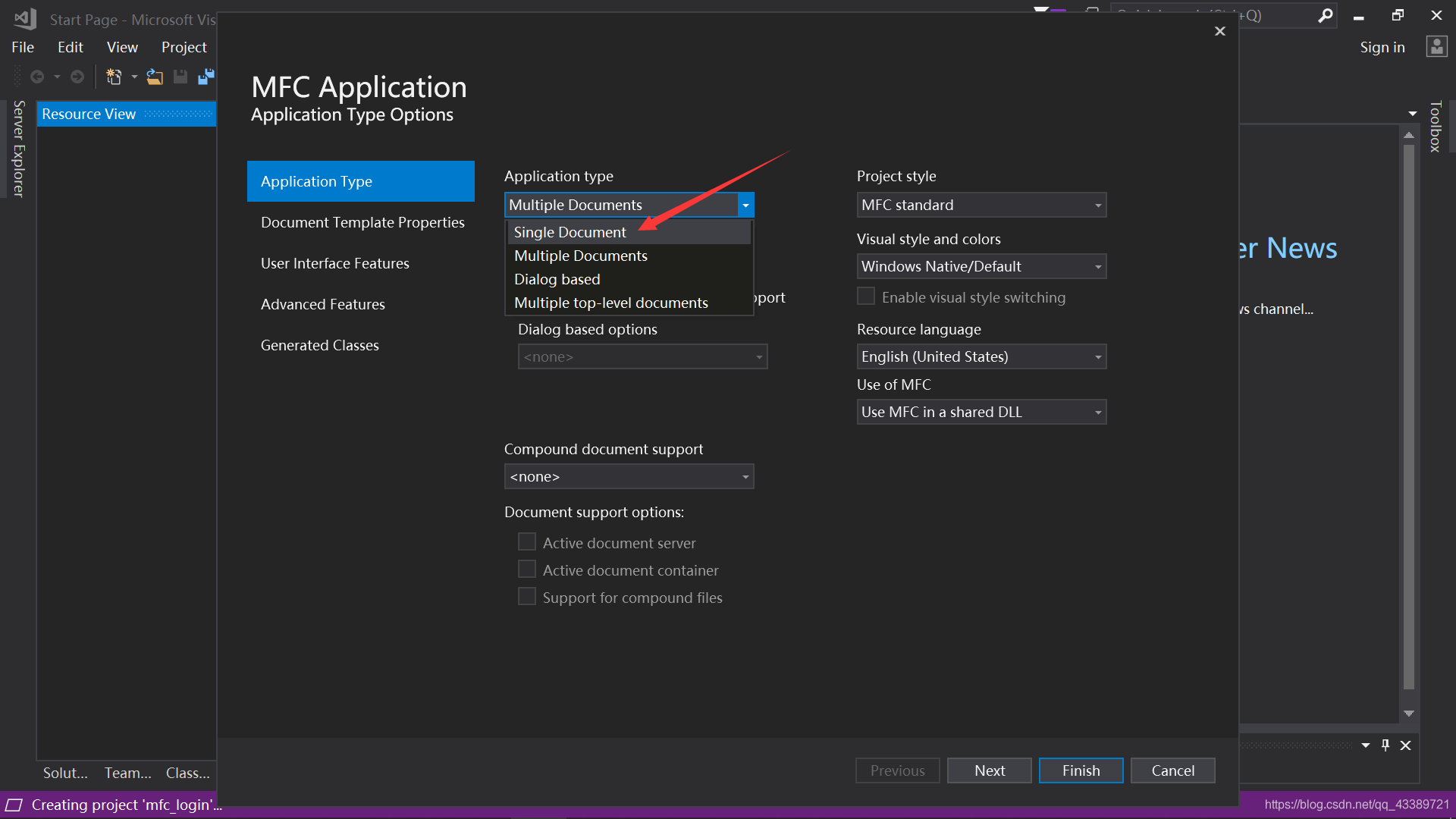Screen dimensions: 1456x819
Task: Open the bottom panel window position arrow
Action: click(1366, 745)
